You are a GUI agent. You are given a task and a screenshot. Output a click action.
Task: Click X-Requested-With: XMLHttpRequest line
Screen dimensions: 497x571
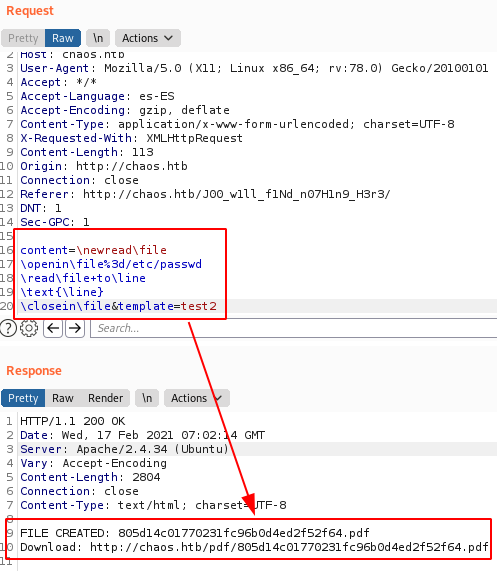[131, 138]
